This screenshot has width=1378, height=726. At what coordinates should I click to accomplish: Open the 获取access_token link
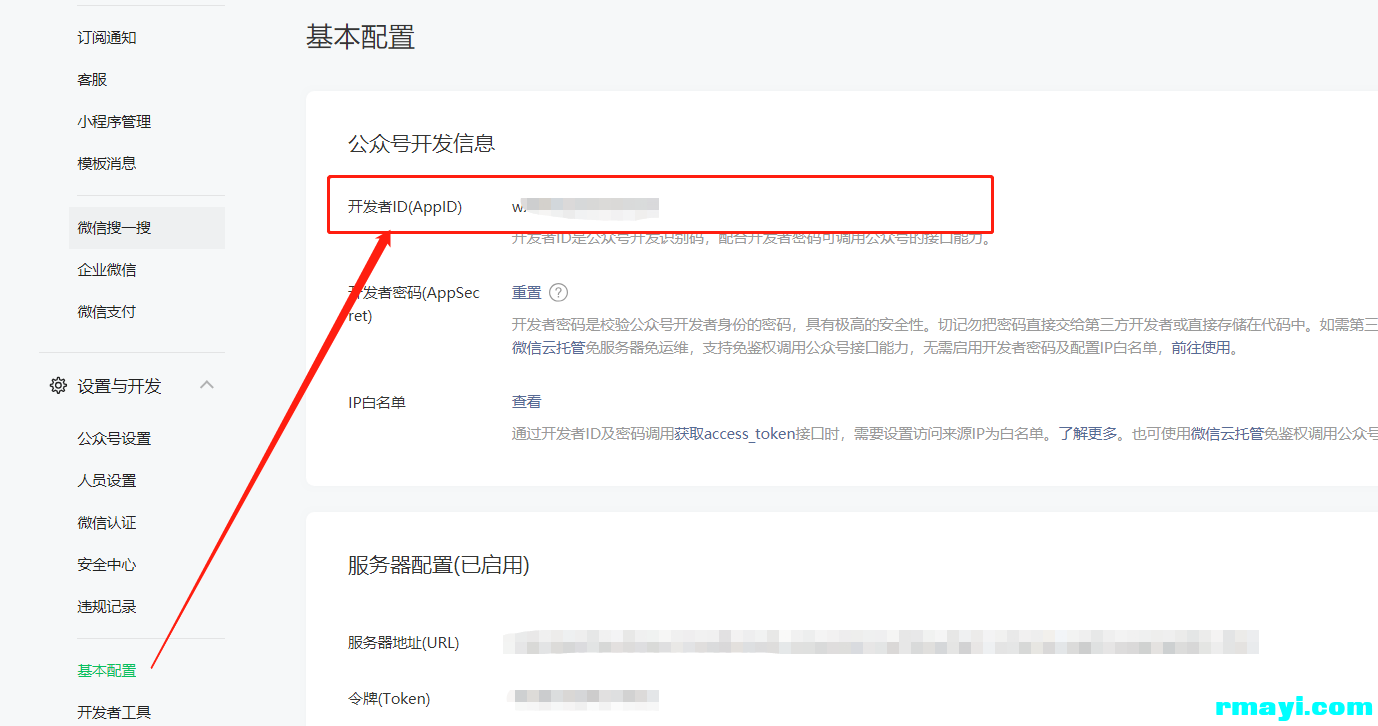pos(734,434)
